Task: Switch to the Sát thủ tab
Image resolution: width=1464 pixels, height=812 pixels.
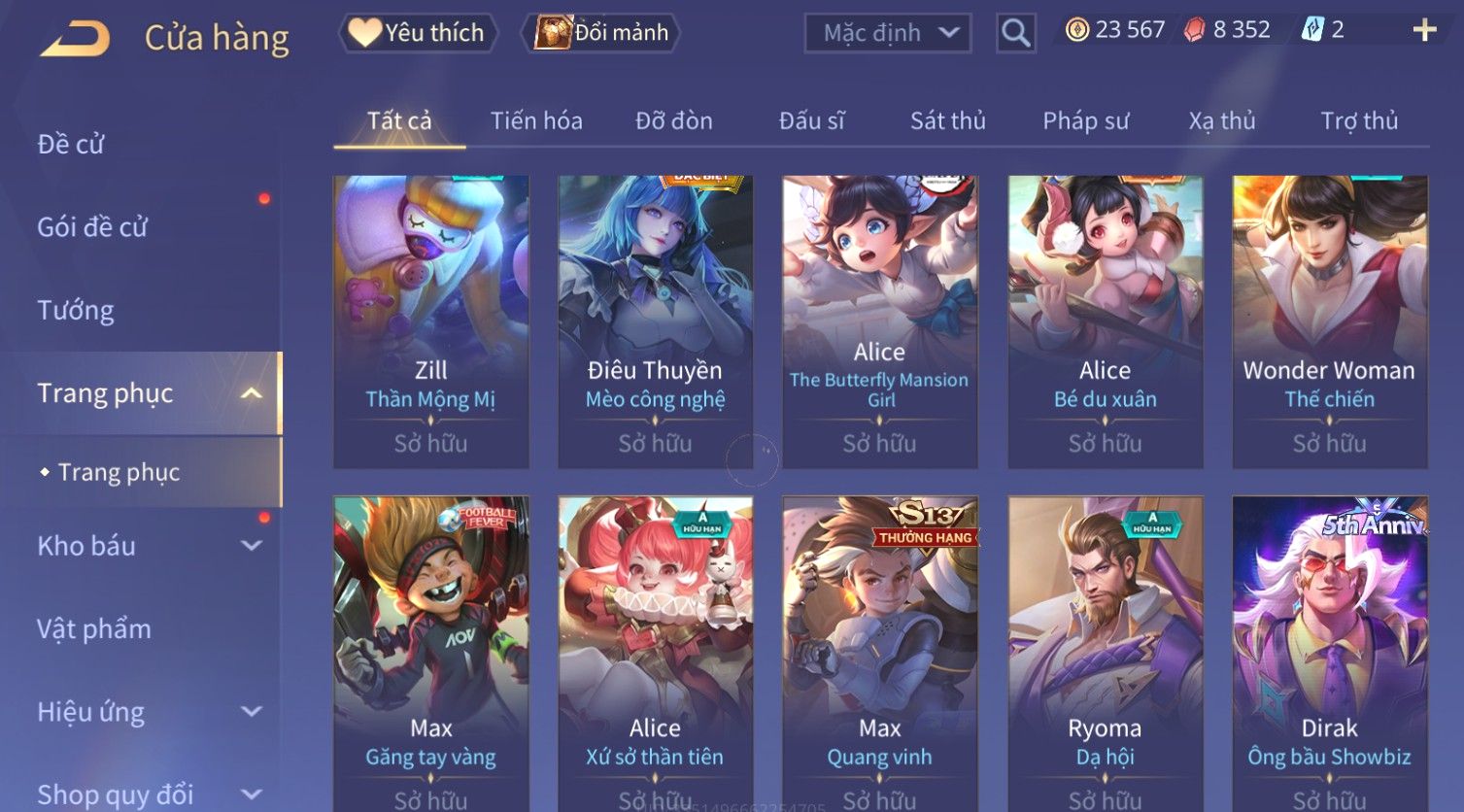Action: 947,120
